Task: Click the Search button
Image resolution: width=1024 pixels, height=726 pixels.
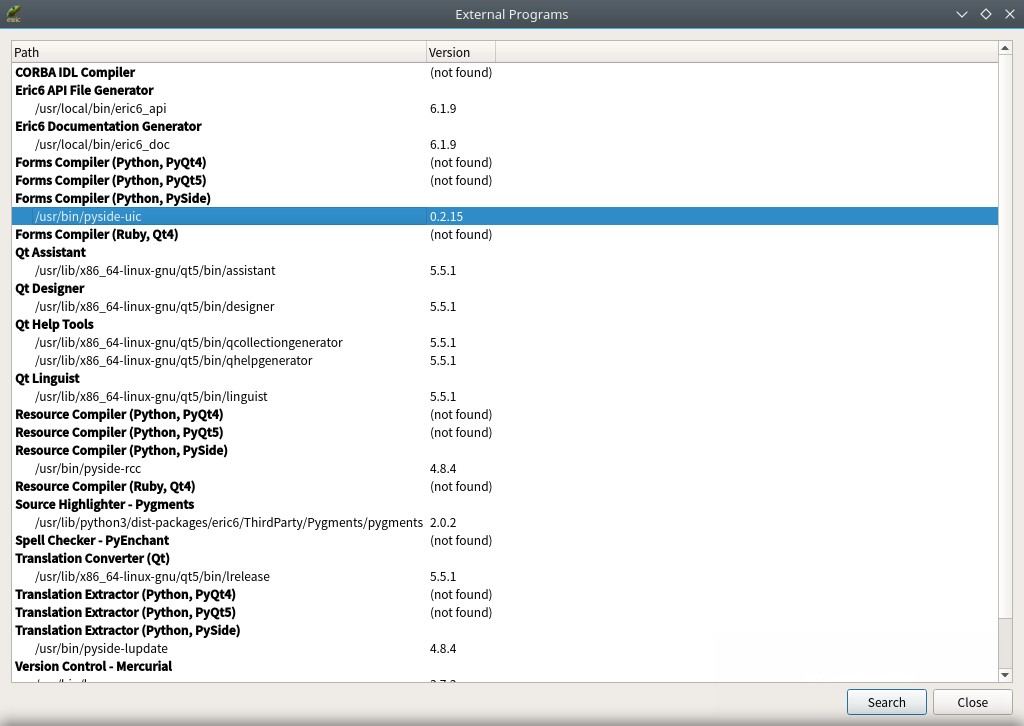Action: coord(886,702)
